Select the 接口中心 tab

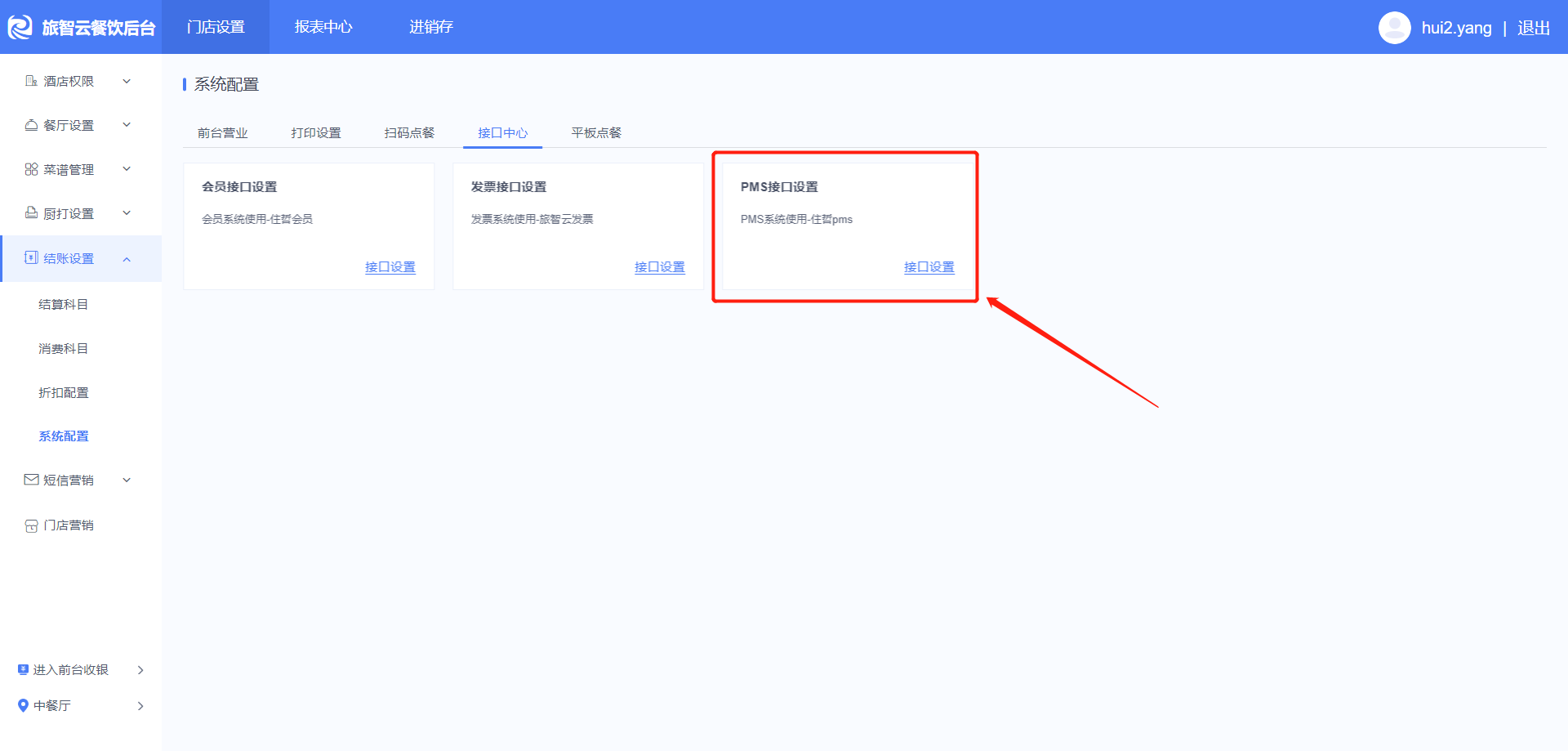coord(503,132)
